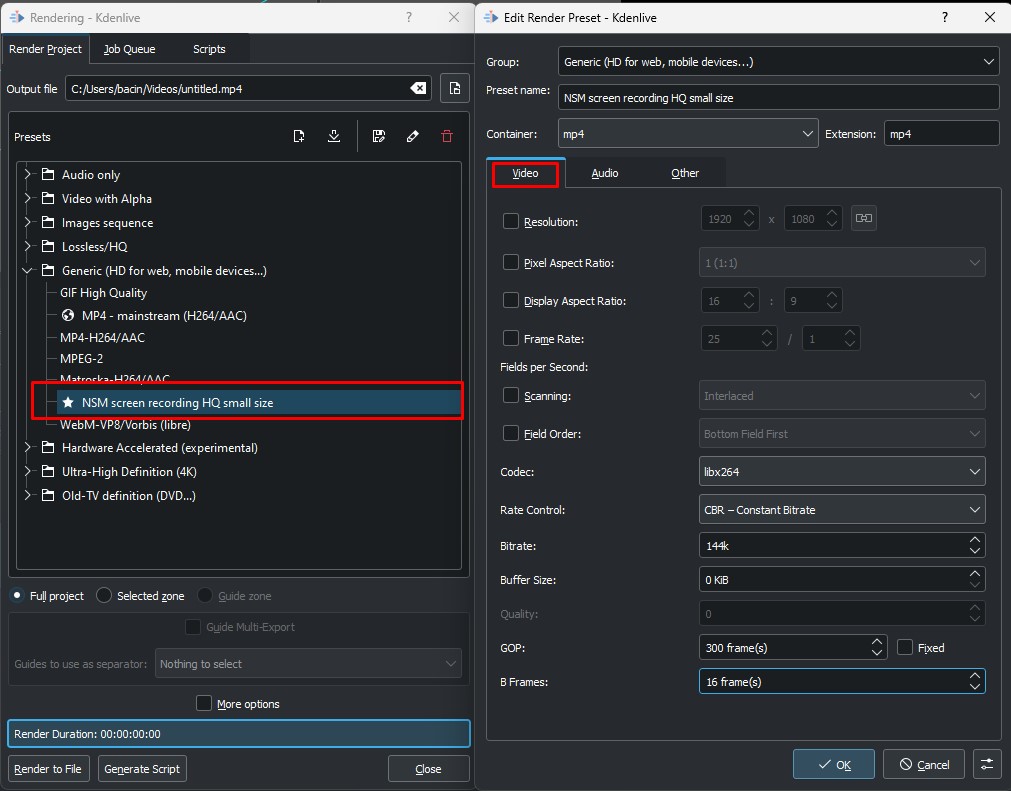The image size is (1011, 791).
Task: Expand the Ultra-High Definition 4K group
Action: pos(27,471)
